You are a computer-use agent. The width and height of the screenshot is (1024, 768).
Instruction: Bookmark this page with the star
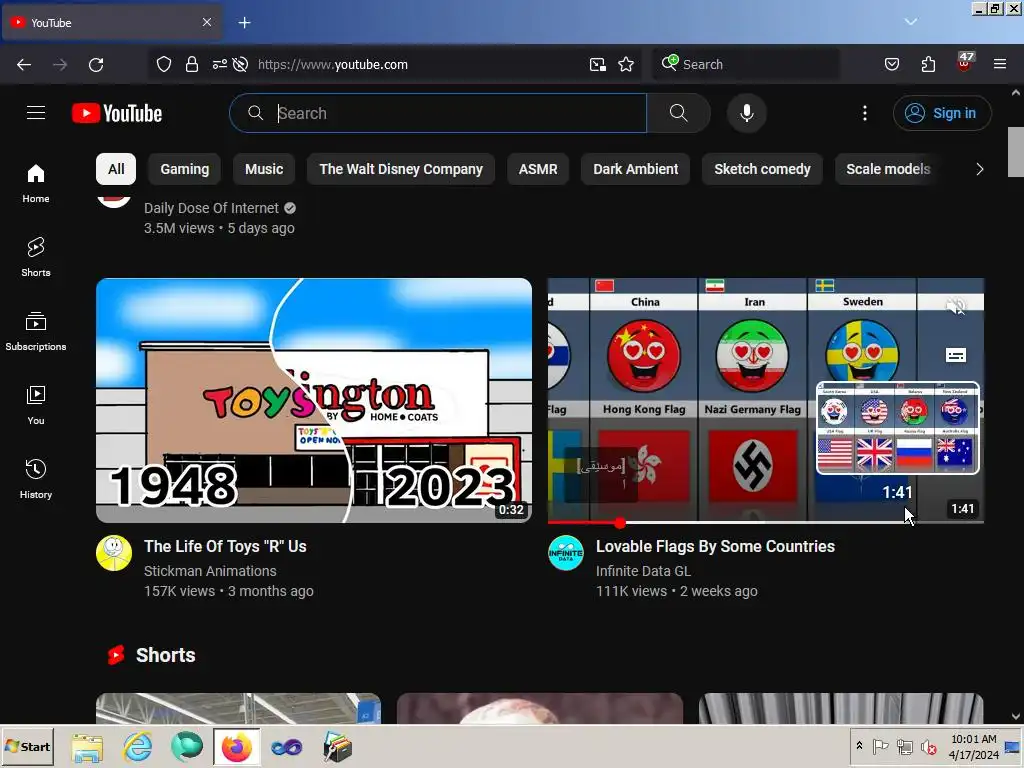click(626, 64)
